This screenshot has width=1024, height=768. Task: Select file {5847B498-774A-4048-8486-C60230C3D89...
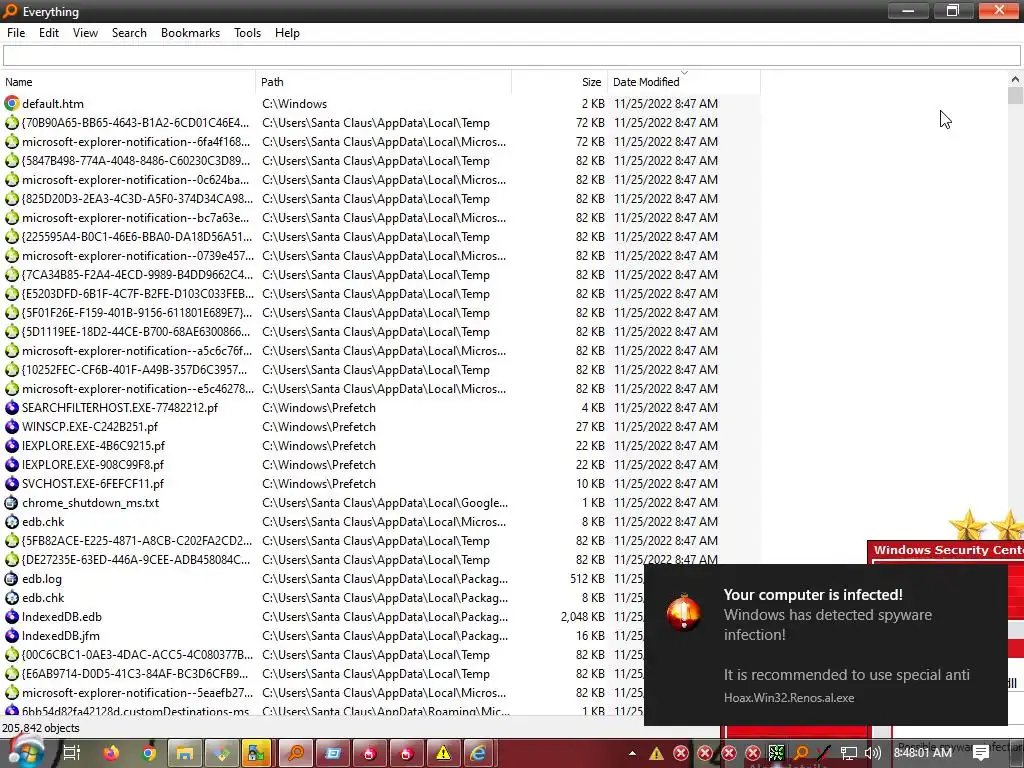click(x=136, y=161)
